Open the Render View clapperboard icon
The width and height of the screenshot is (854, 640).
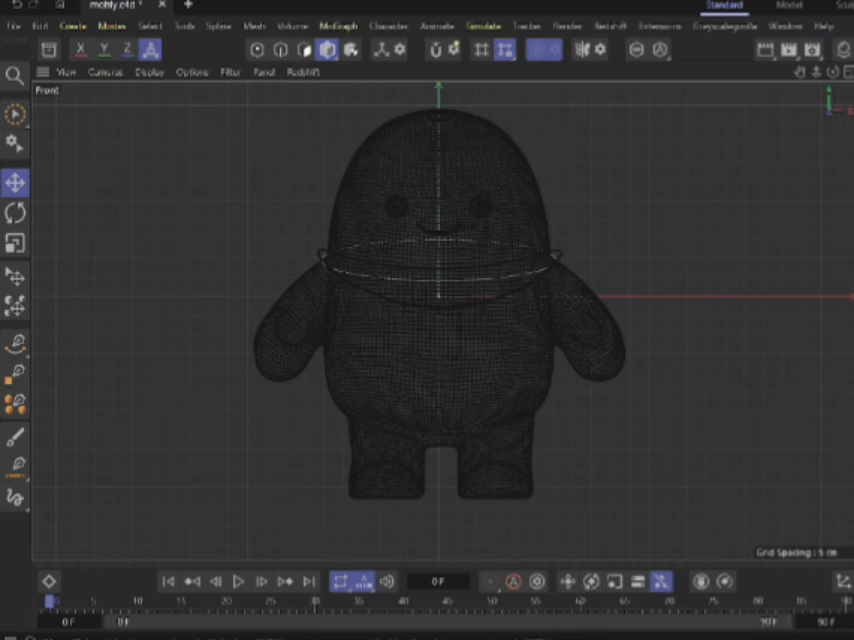pyautogui.click(x=765, y=50)
